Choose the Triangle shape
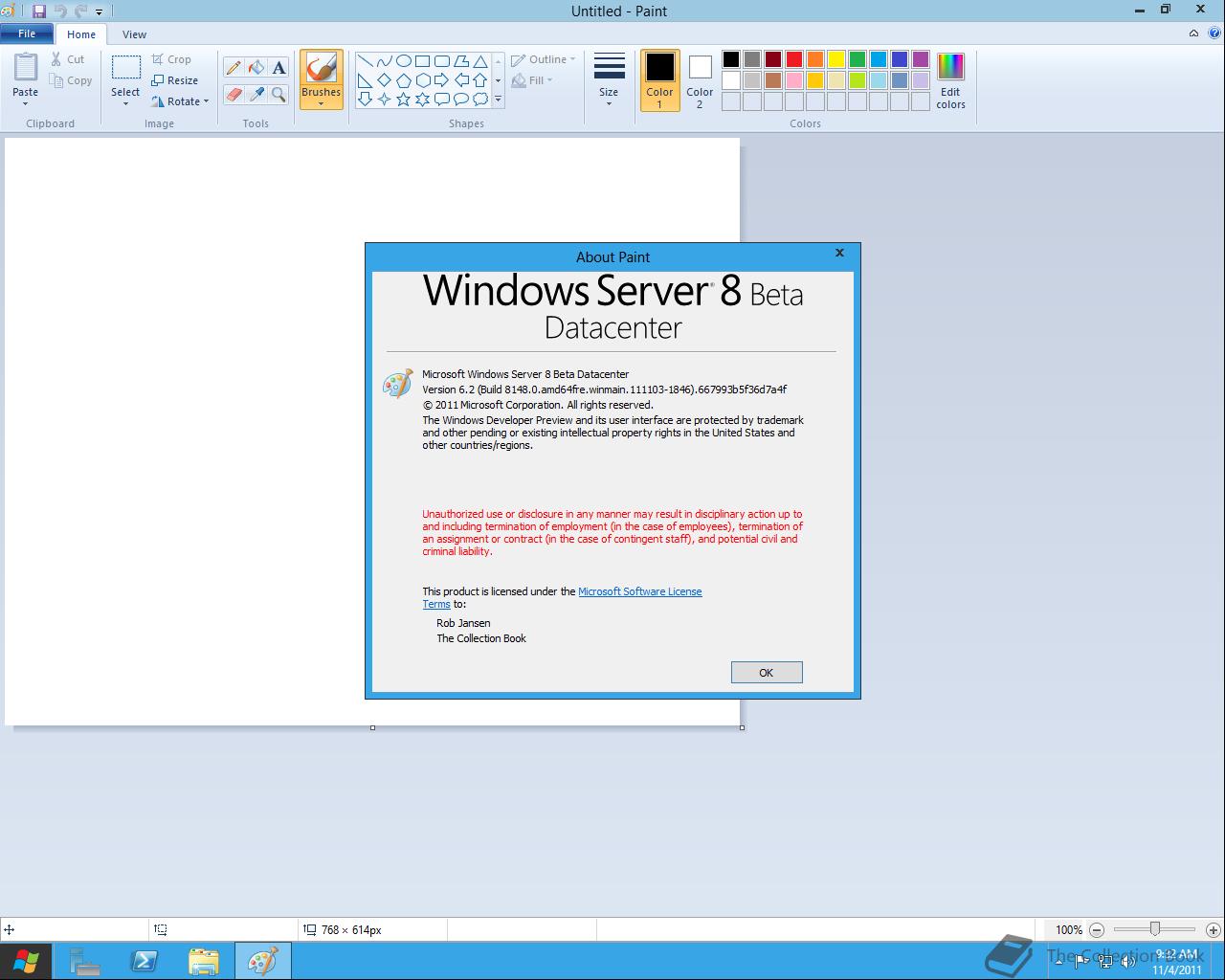The image size is (1225, 980). click(480, 61)
